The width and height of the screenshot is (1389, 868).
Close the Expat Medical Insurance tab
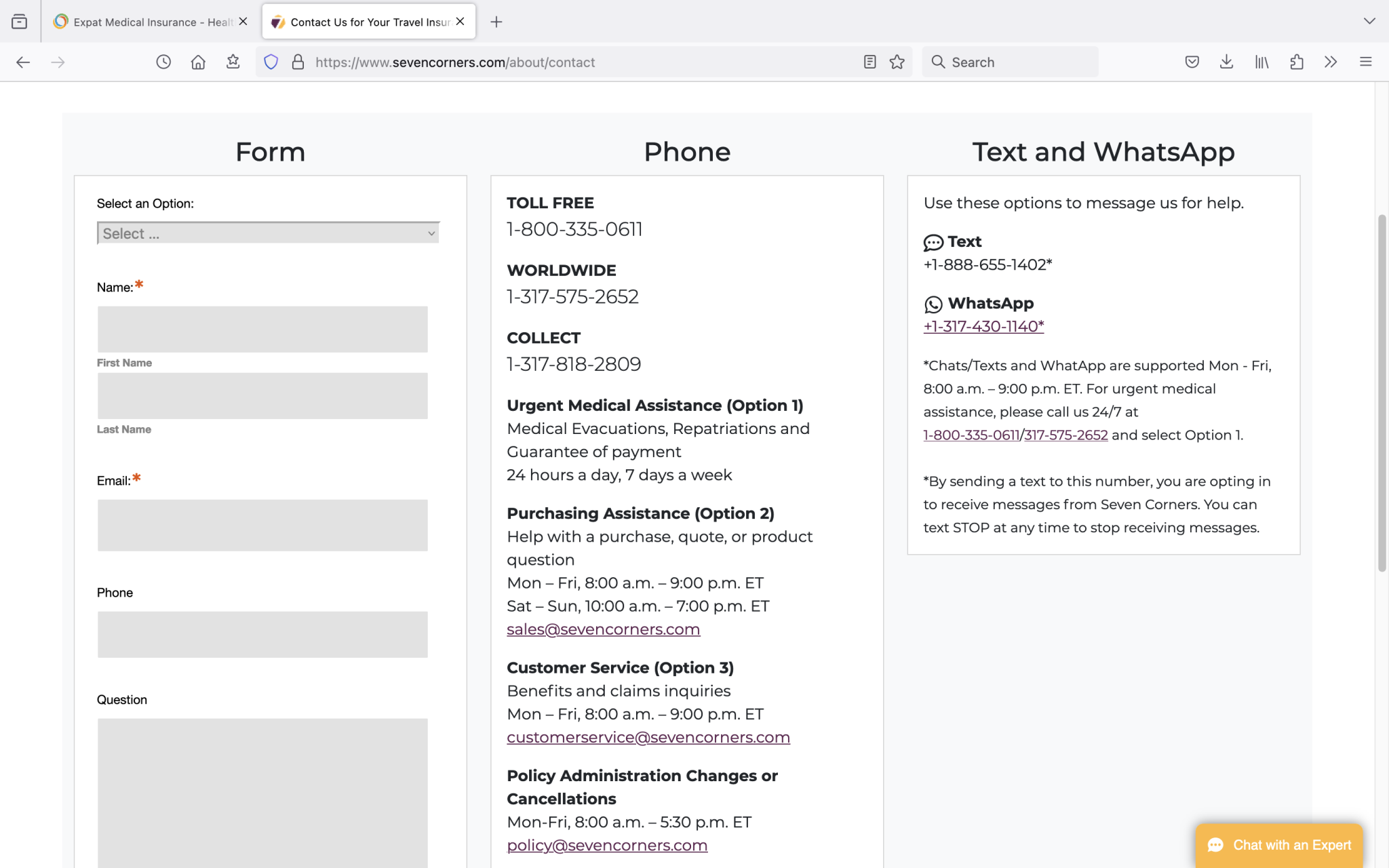pos(243,22)
